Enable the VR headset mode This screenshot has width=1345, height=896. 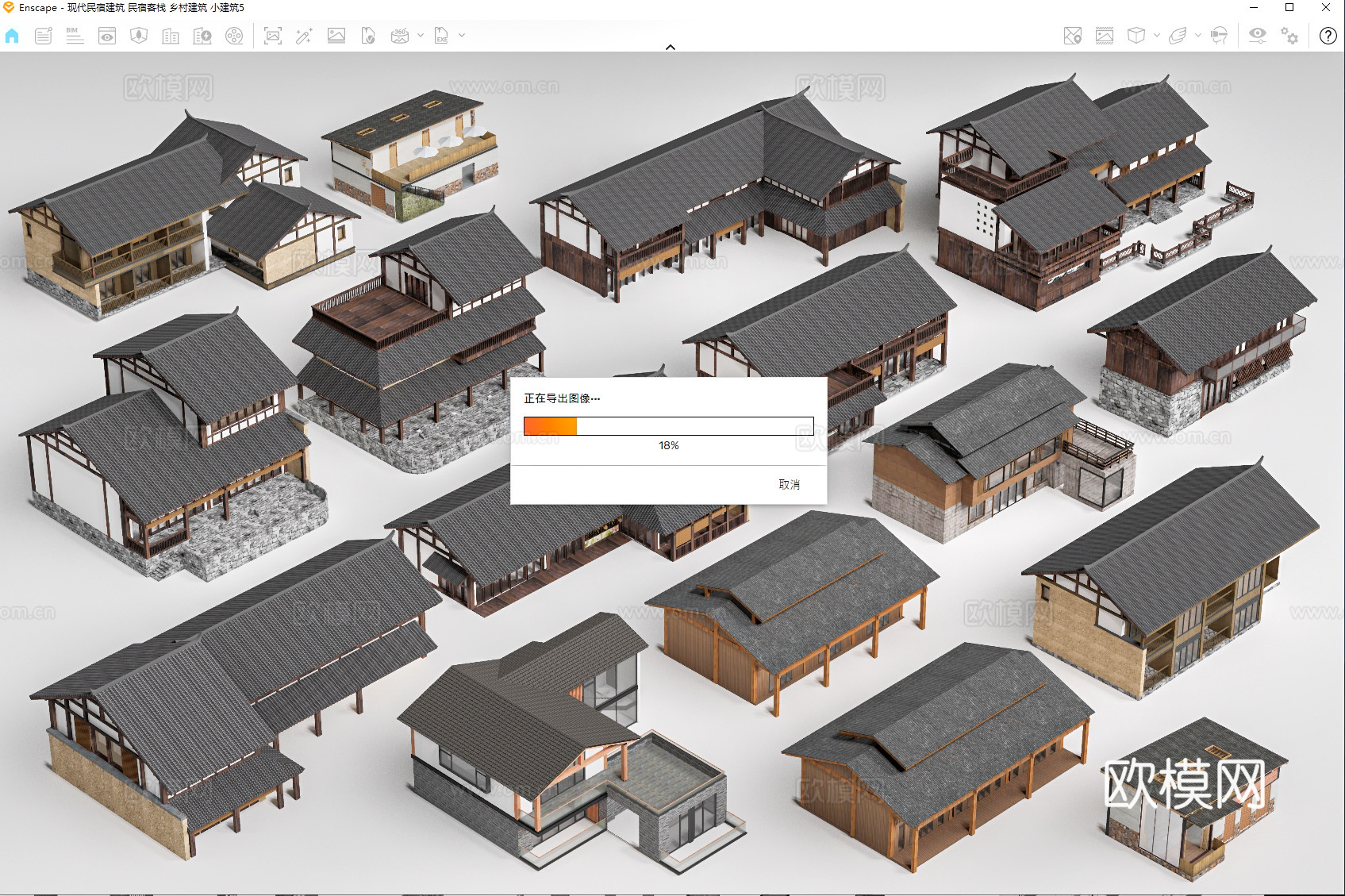[1219, 36]
